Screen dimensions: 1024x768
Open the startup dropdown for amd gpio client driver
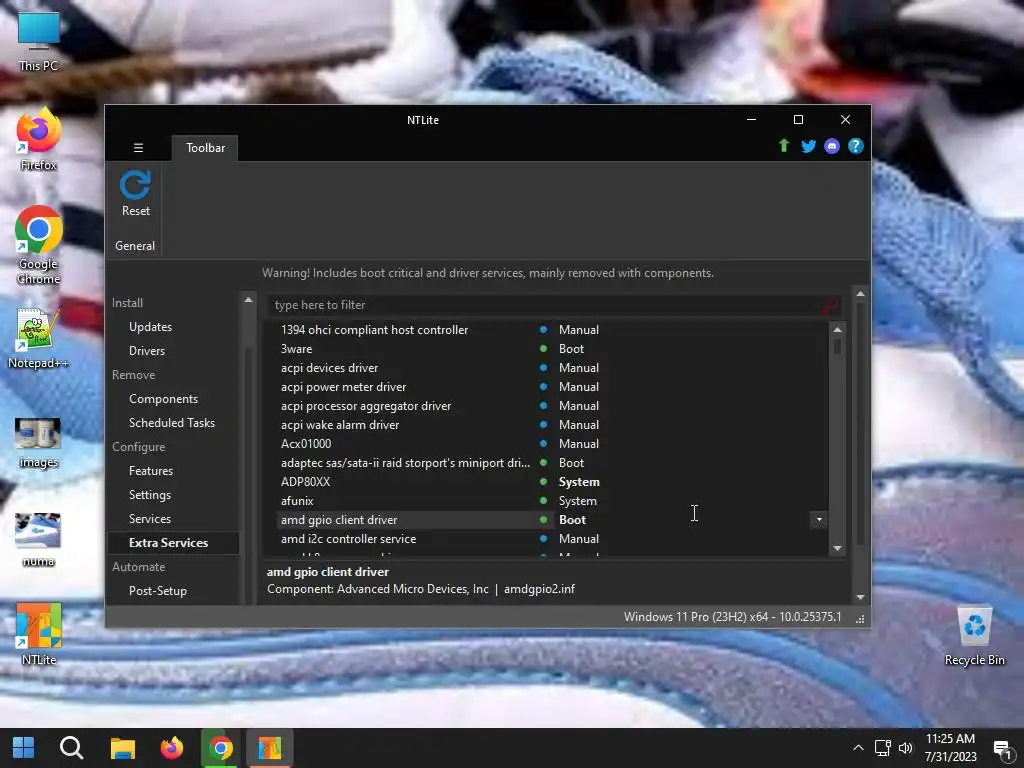point(818,520)
